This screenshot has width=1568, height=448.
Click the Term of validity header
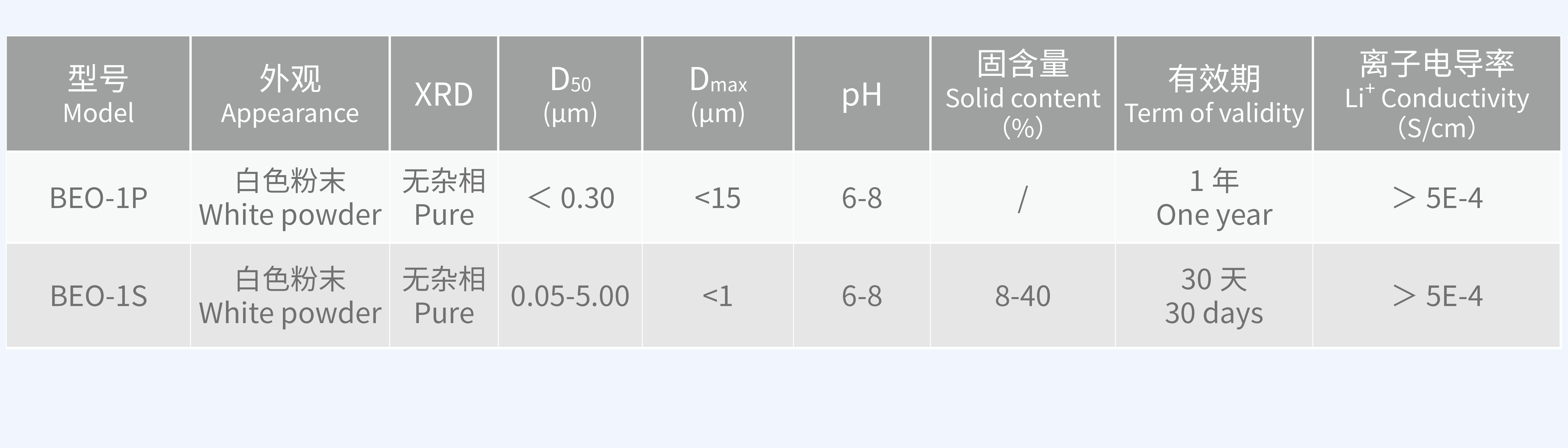tap(1214, 94)
